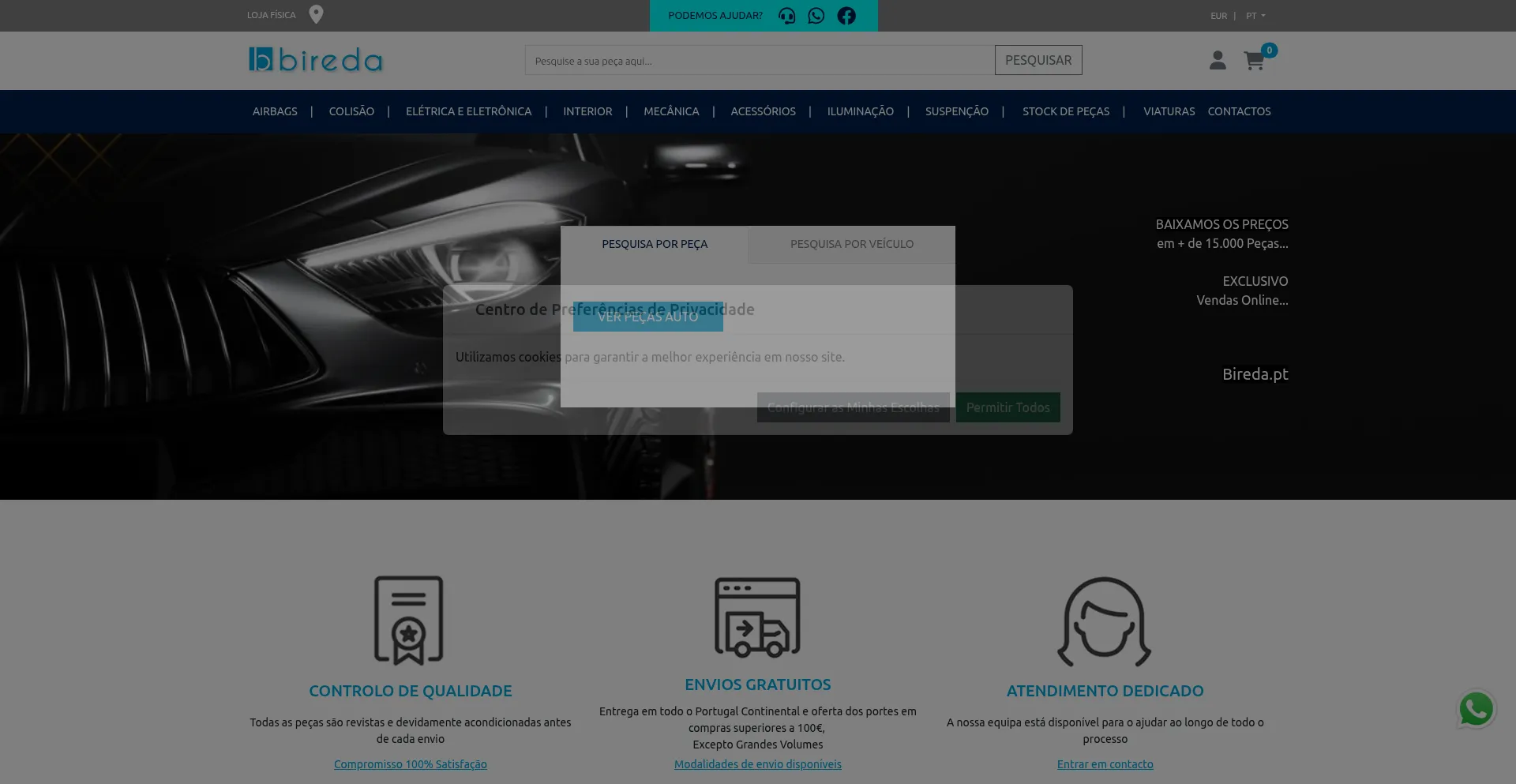Click the CONTROLO DE QUALIDADE heading
The image size is (1516, 784).
pos(411,691)
